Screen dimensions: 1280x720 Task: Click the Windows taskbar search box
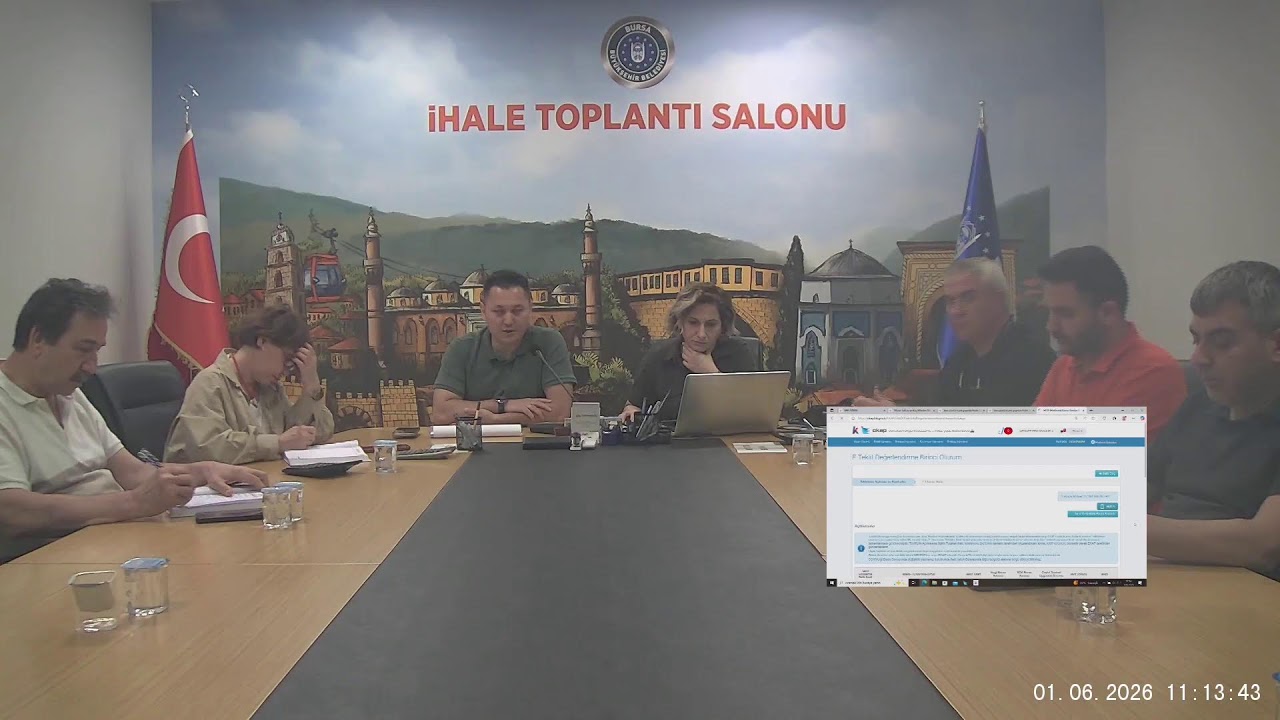click(x=872, y=582)
